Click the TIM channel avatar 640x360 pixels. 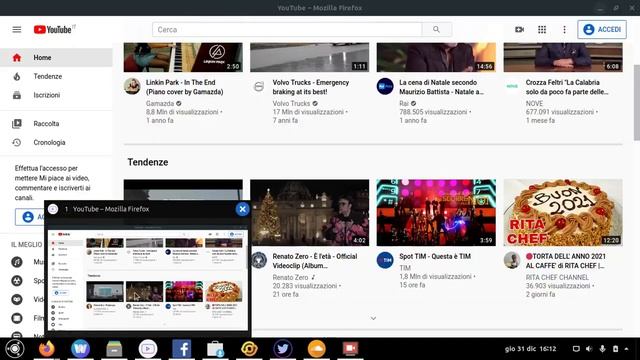click(x=385, y=260)
